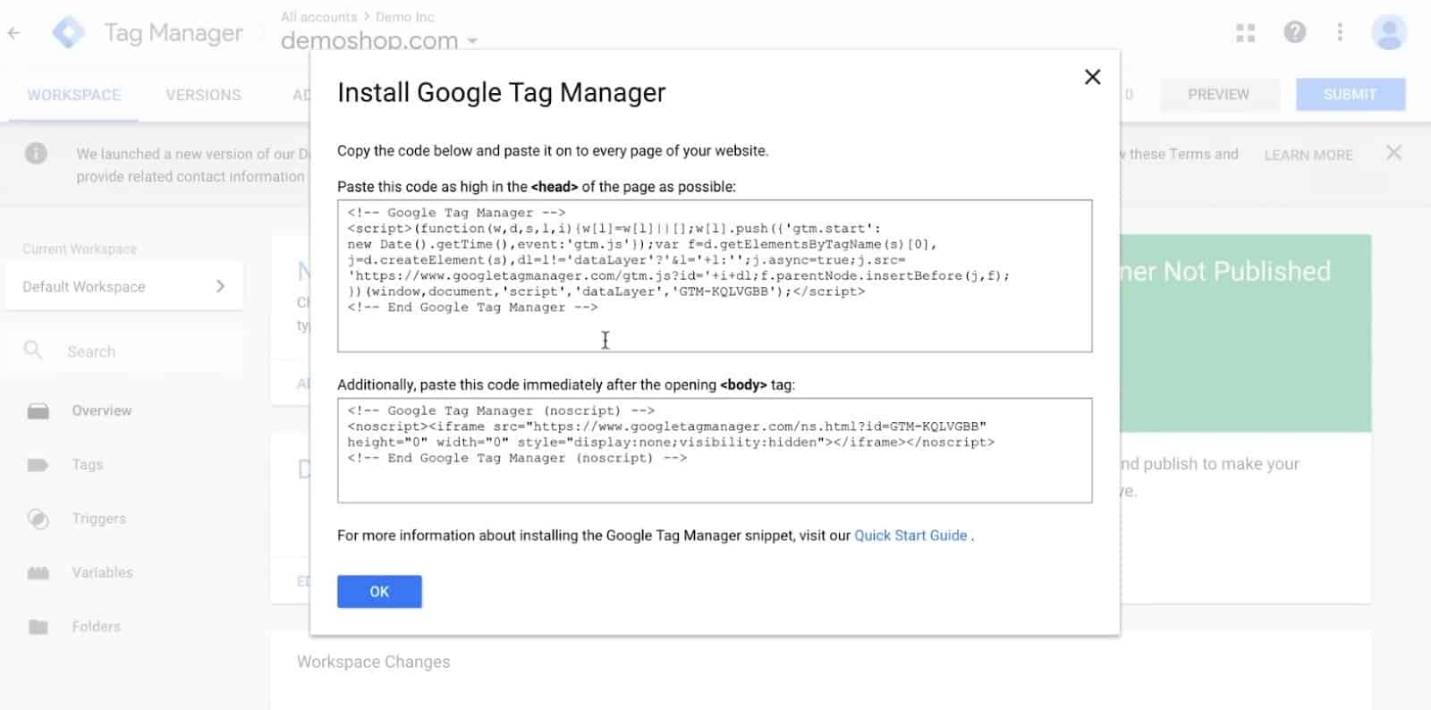Click the info icon in banner

[x=37, y=154]
